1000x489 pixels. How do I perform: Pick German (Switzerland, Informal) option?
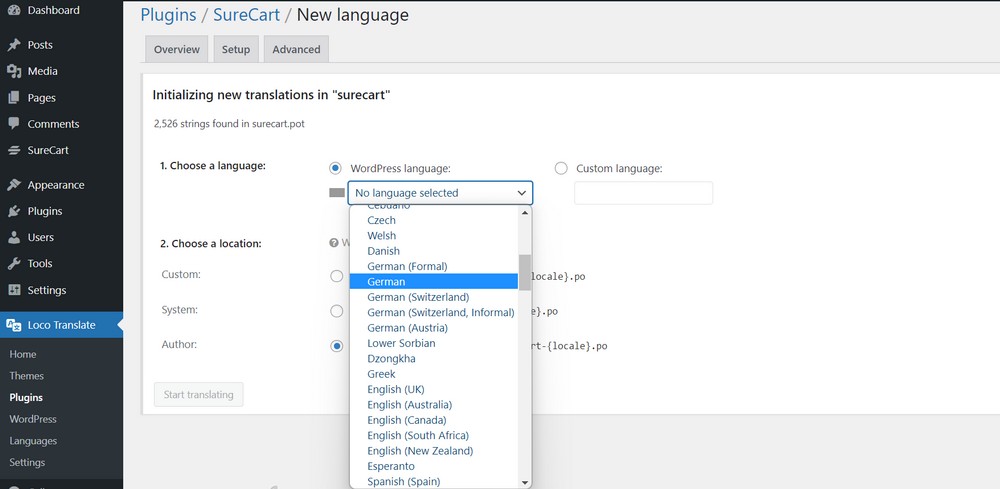[434, 312]
